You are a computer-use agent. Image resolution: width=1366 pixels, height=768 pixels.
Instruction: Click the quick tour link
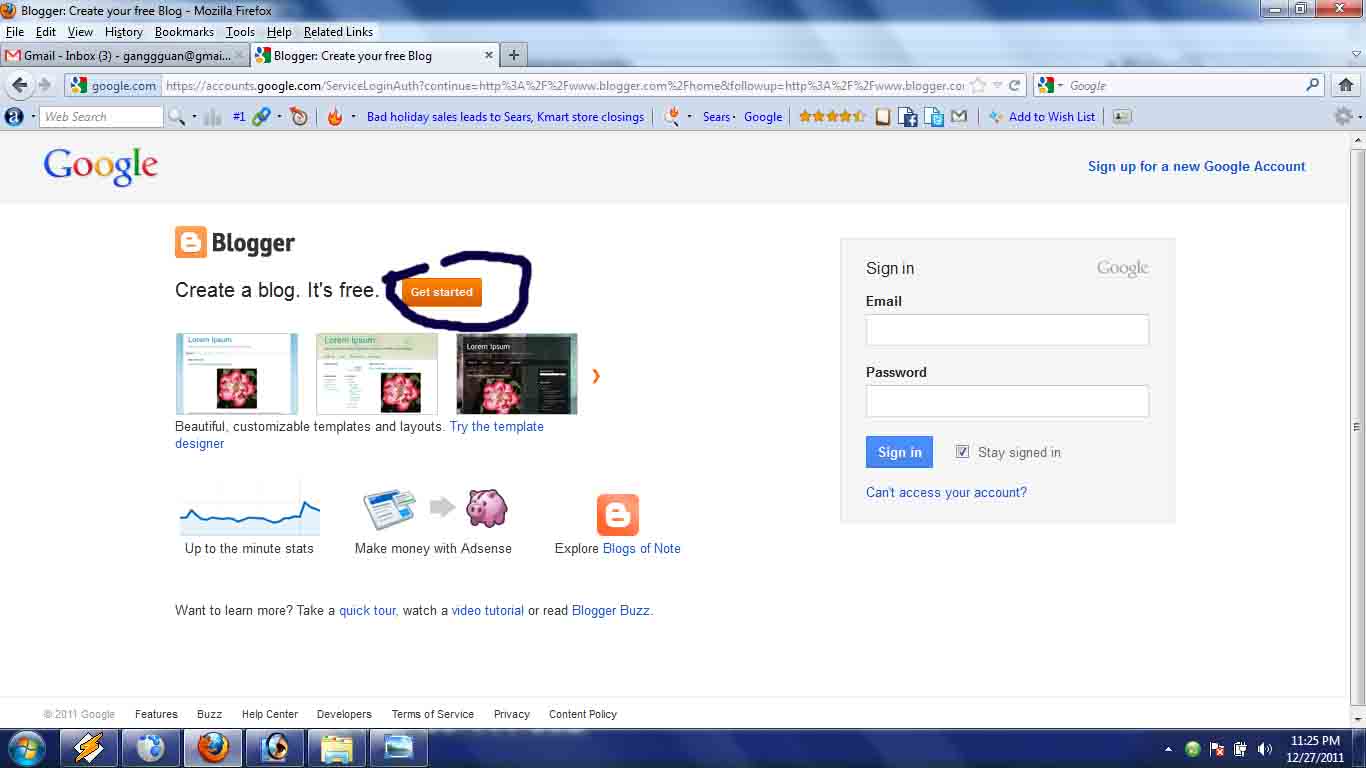tap(368, 610)
